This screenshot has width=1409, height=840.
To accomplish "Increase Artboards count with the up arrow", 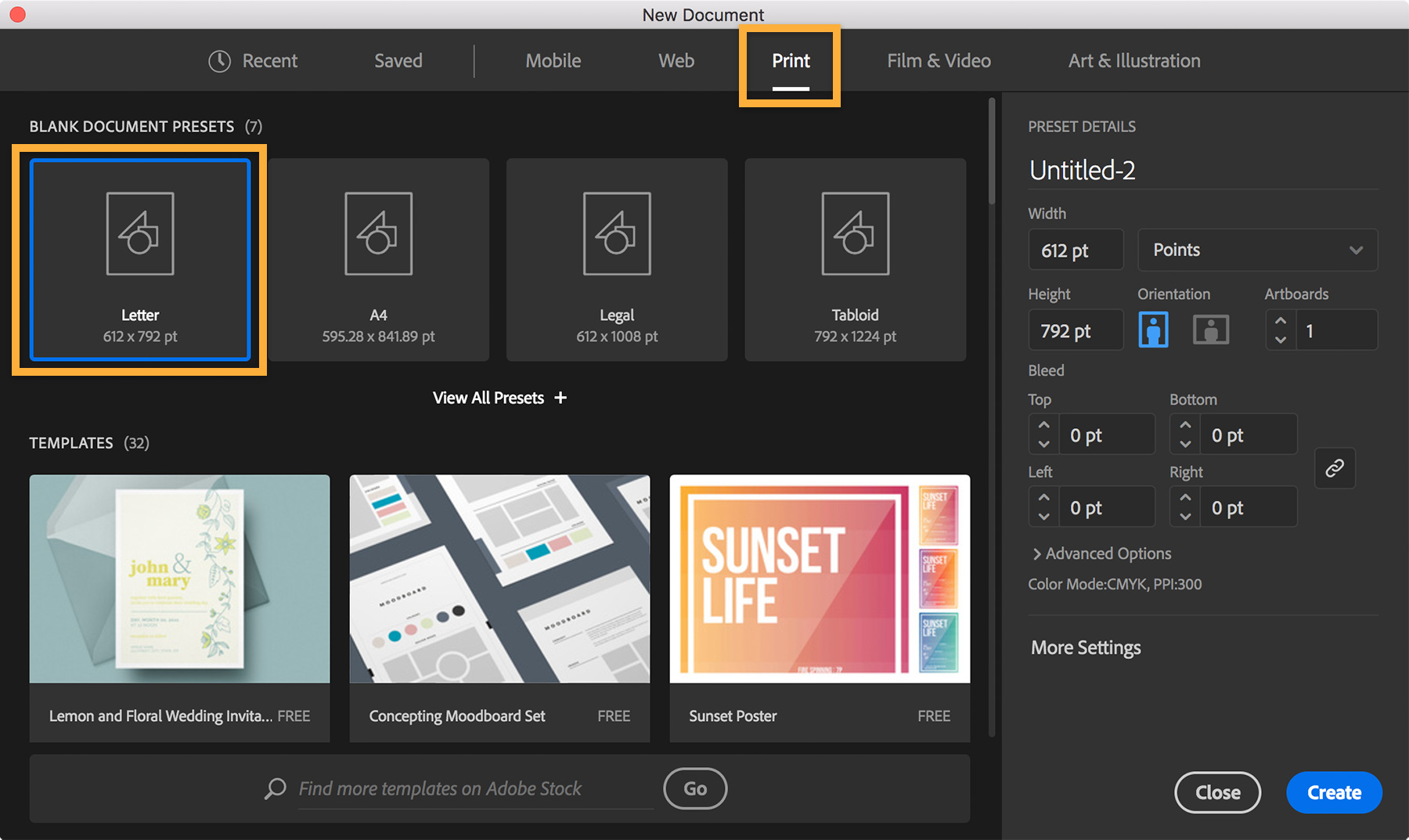I will (1281, 321).
